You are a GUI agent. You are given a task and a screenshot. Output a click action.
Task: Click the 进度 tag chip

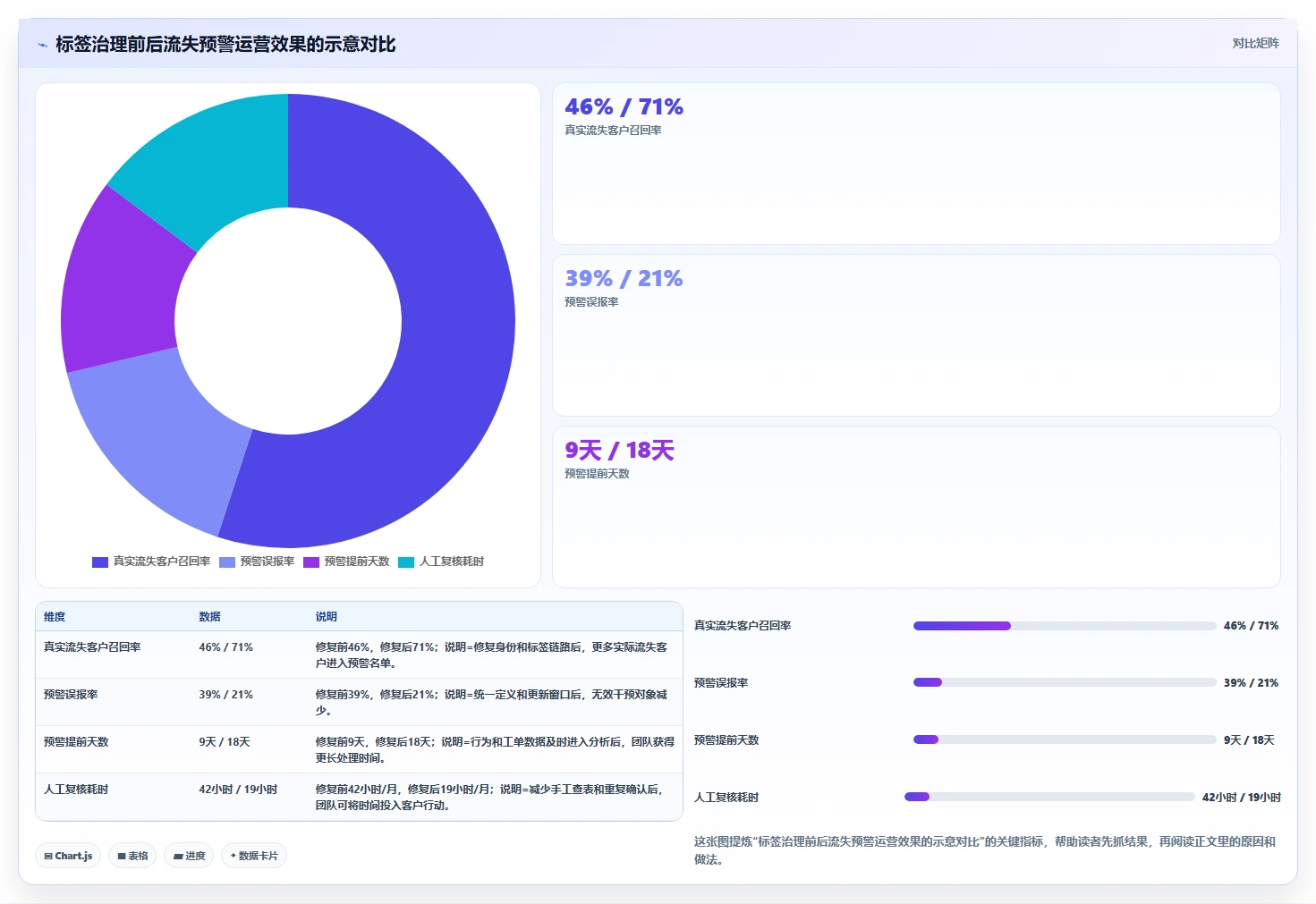click(189, 856)
